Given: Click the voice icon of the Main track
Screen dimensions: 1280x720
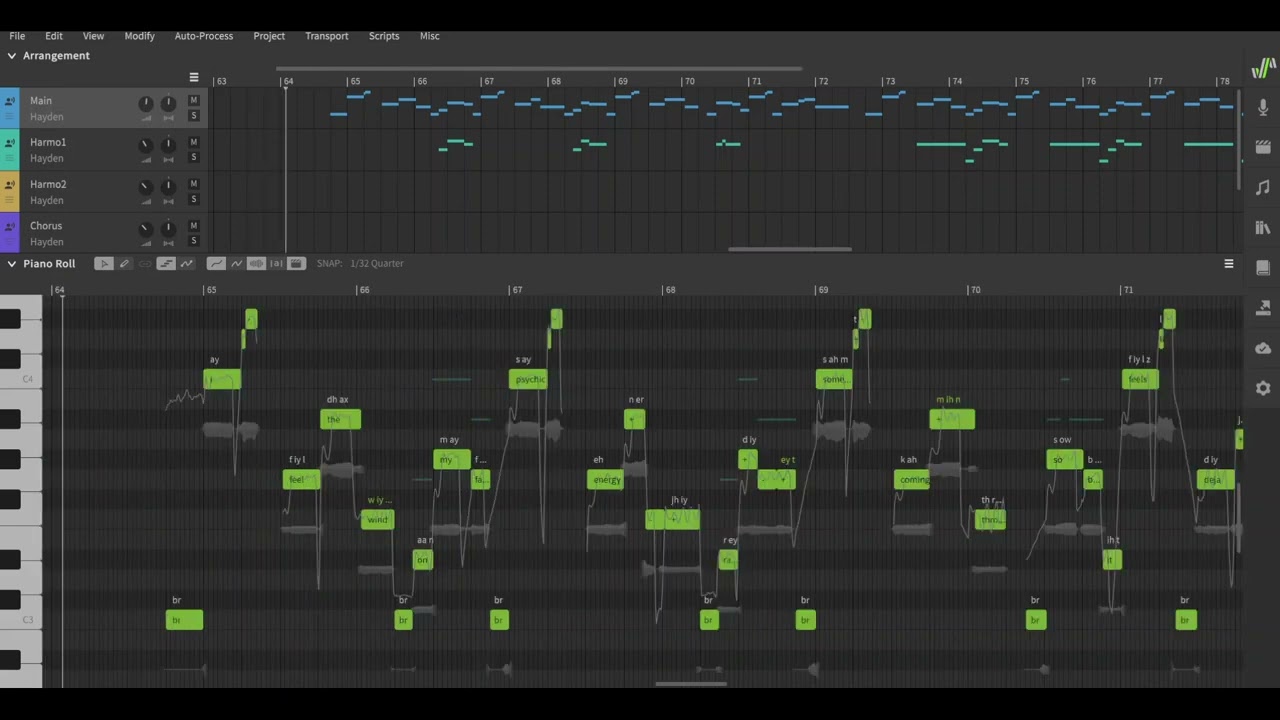Looking at the screenshot, I should (9, 101).
